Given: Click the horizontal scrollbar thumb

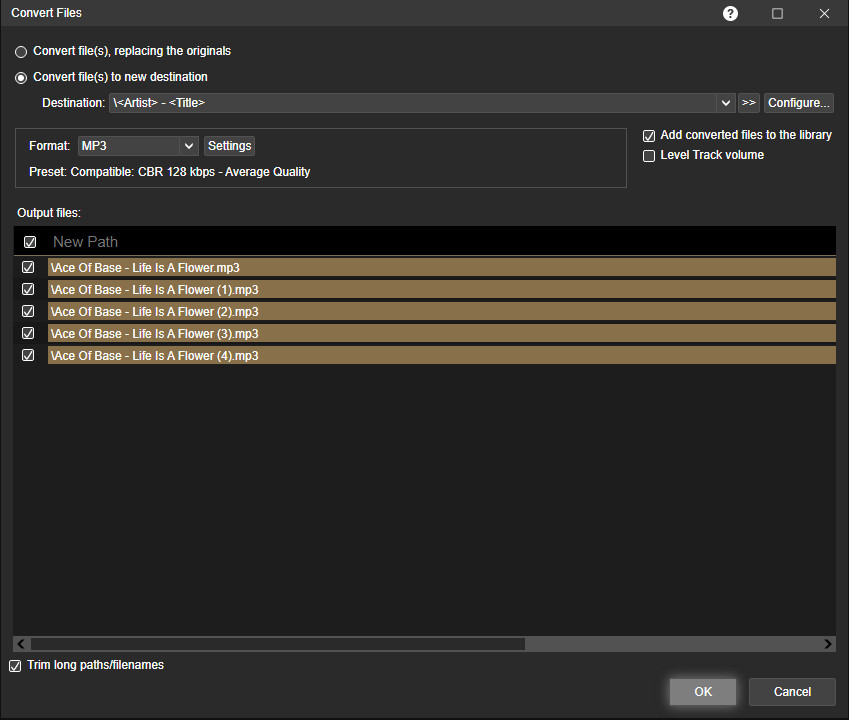Looking at the screenshot, I should pyautogui.click(x=277, y=644).
